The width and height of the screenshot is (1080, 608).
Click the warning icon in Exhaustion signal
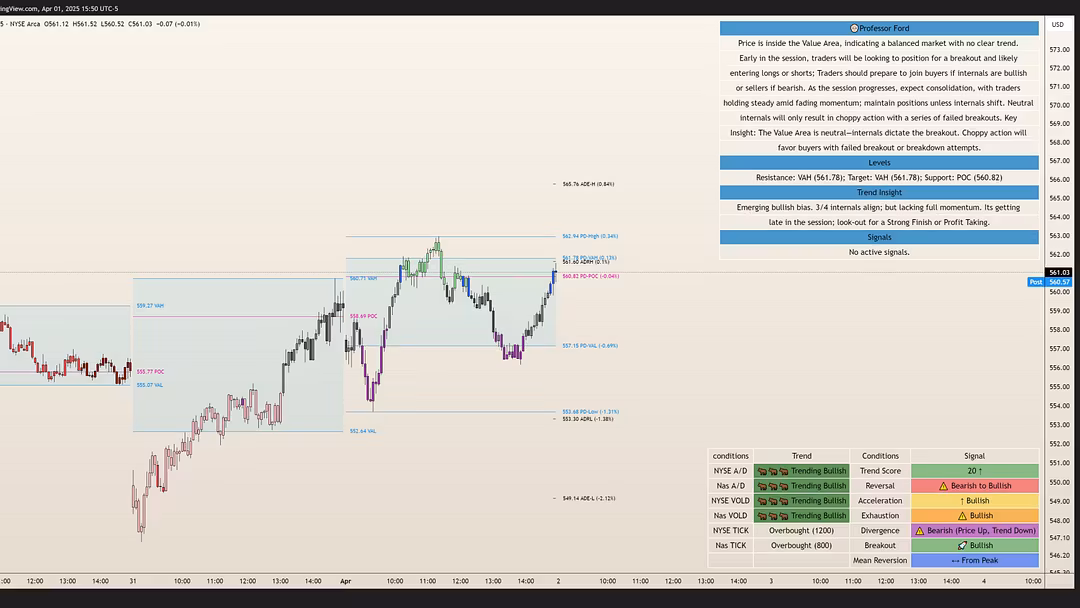tap(960, 516)
